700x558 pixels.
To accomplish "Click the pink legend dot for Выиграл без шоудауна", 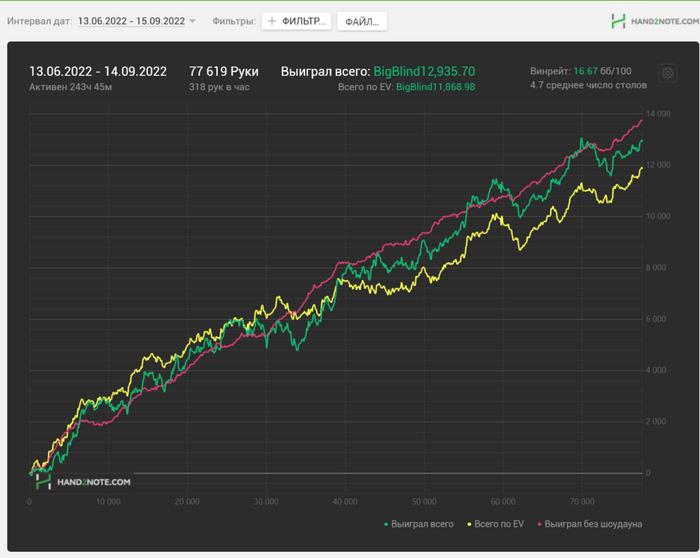I will 539,525.
